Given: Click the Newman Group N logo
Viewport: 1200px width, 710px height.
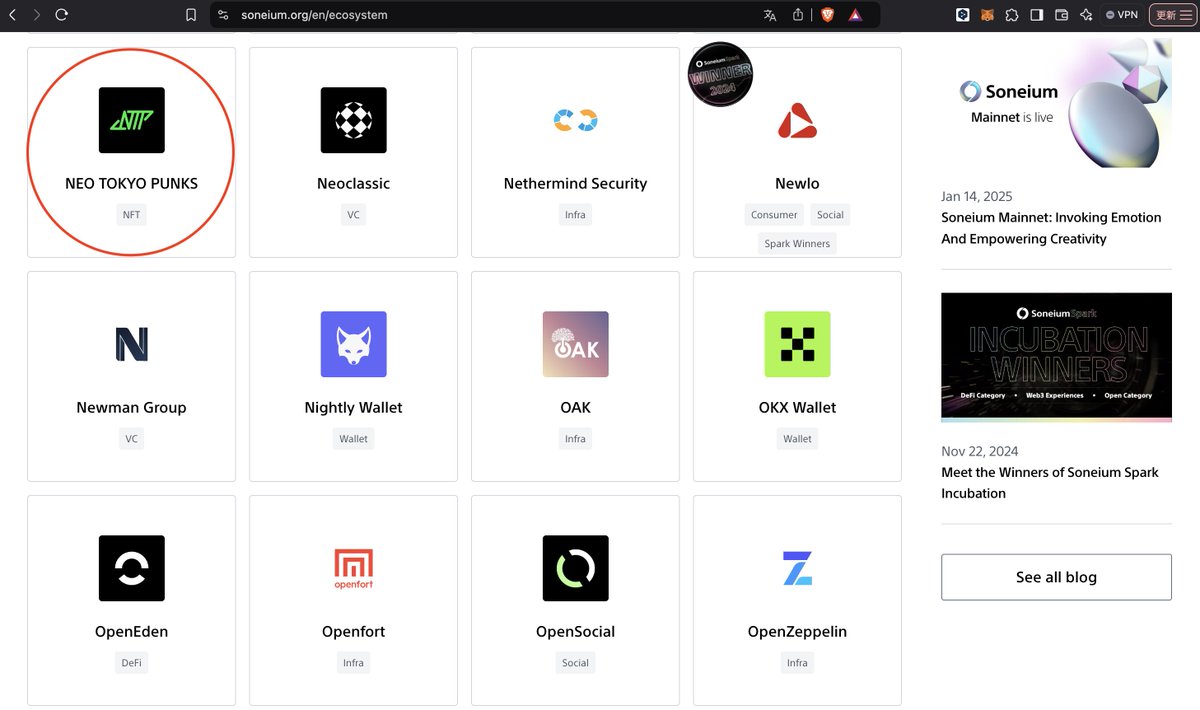Looking at the screenshot, I should click(x=132, y=344).
